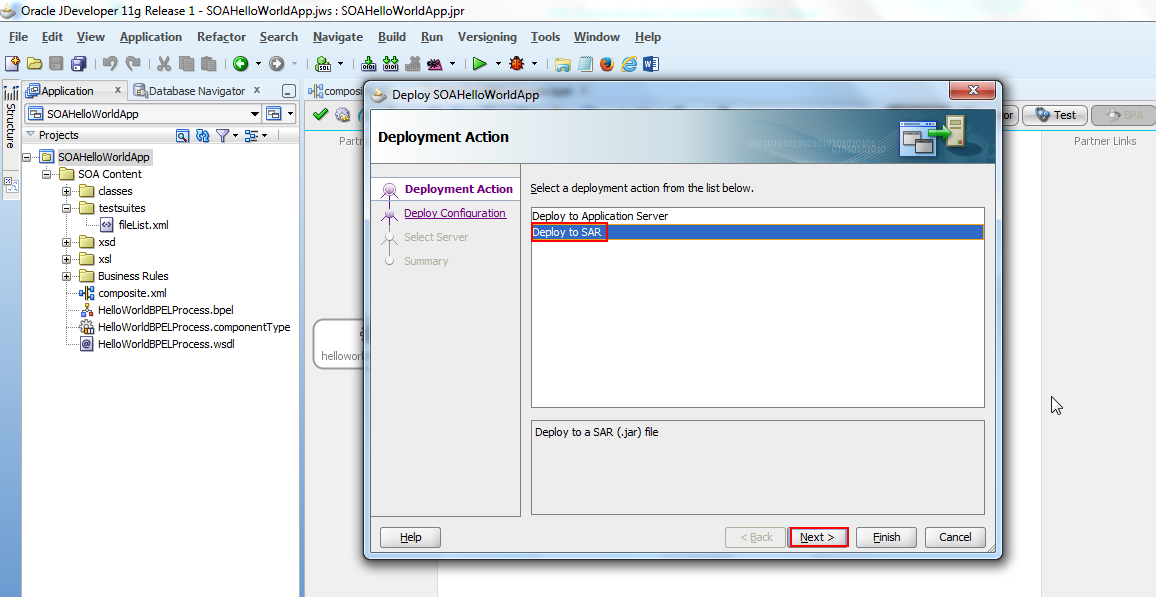1156x597 pixels.
Task: Open Microsoft Word via the toolbar icon
Action: 651,64
